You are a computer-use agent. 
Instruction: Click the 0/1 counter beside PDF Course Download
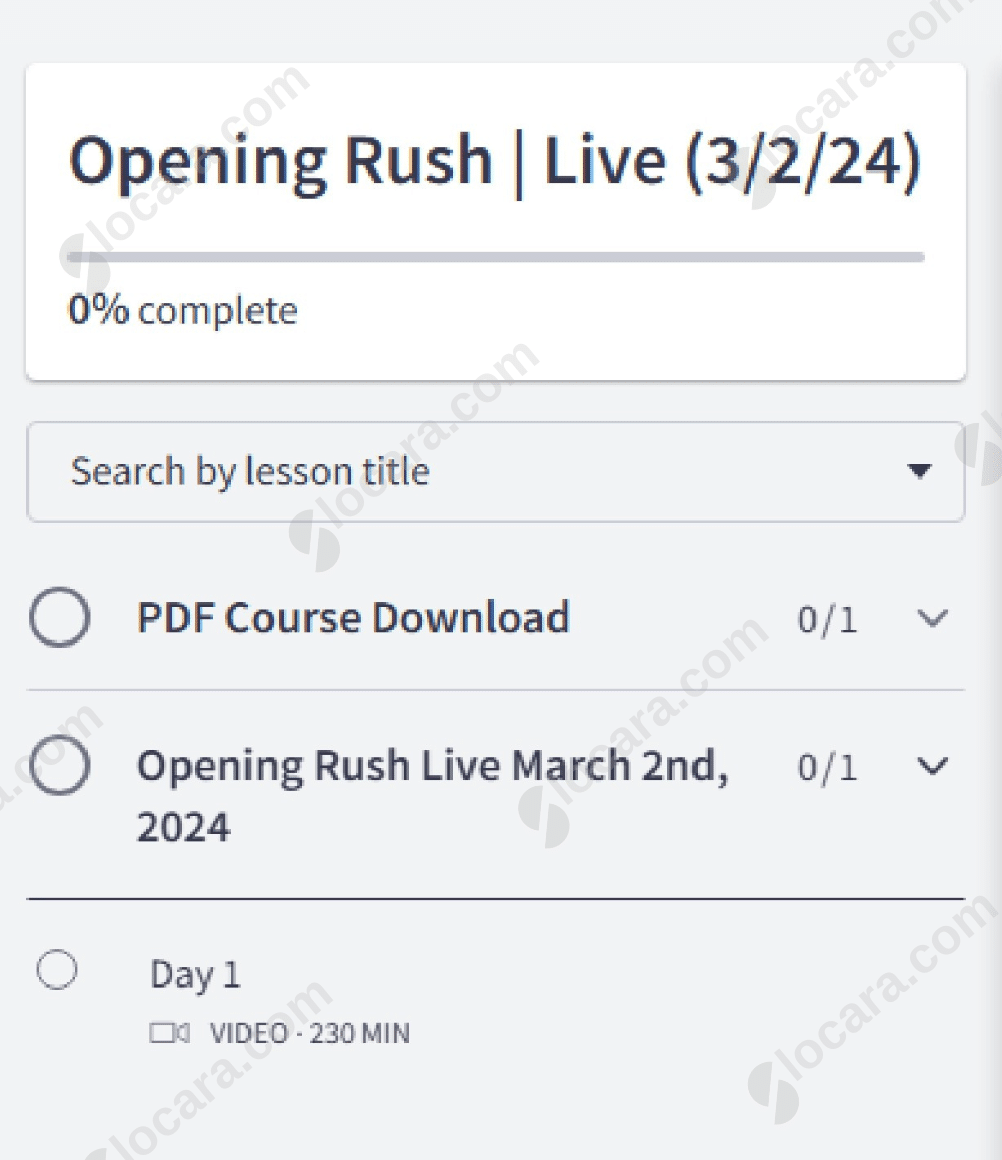pyautogui.click(x=827, y=618)
